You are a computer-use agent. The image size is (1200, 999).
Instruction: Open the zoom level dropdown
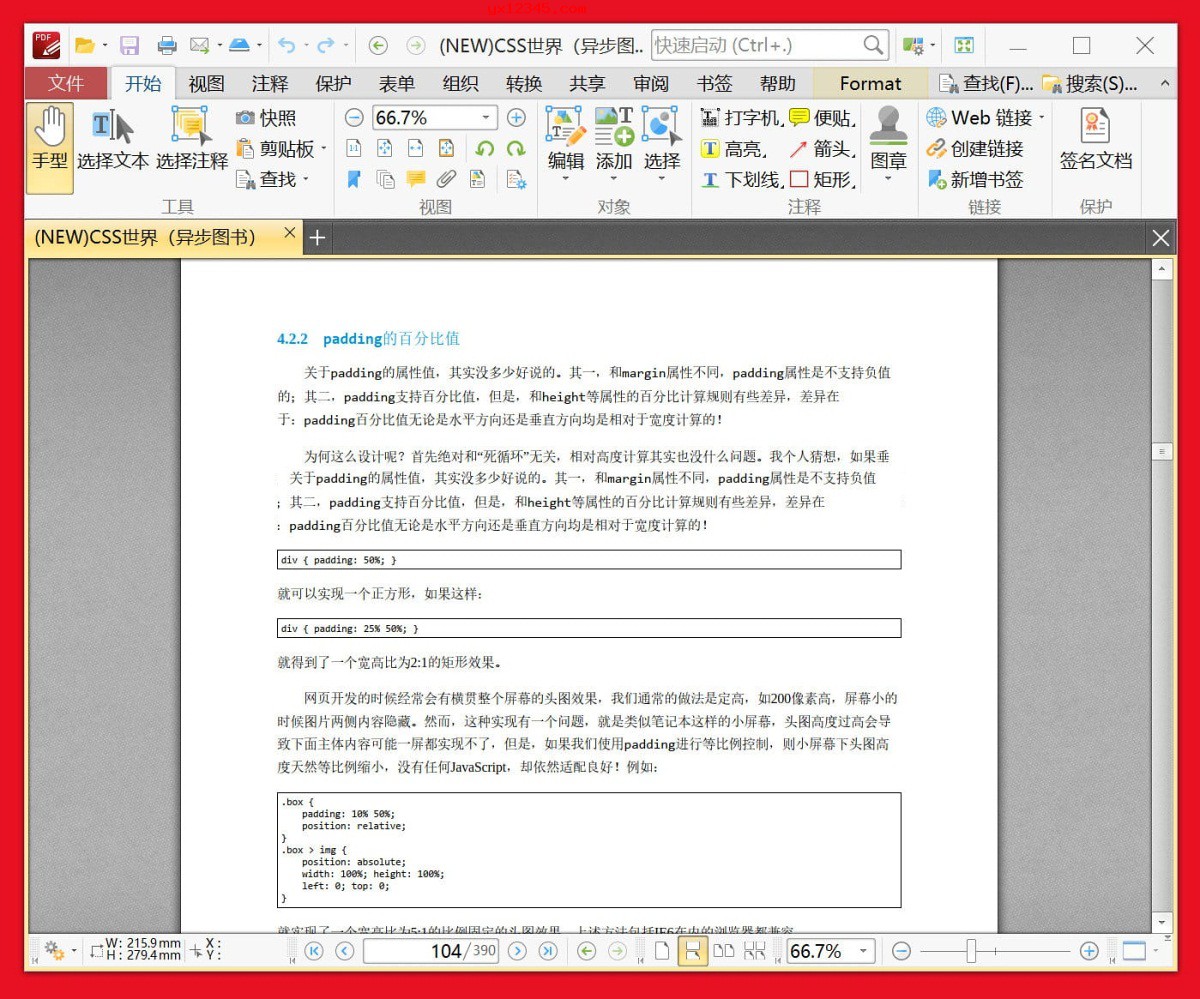(484, 117)
